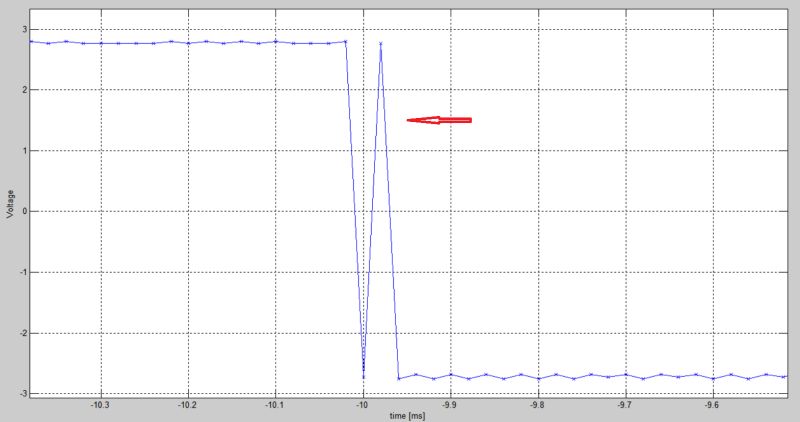Select the x-axis tick label "-10.3"
The image size is (800, 422).
point(99,405)
